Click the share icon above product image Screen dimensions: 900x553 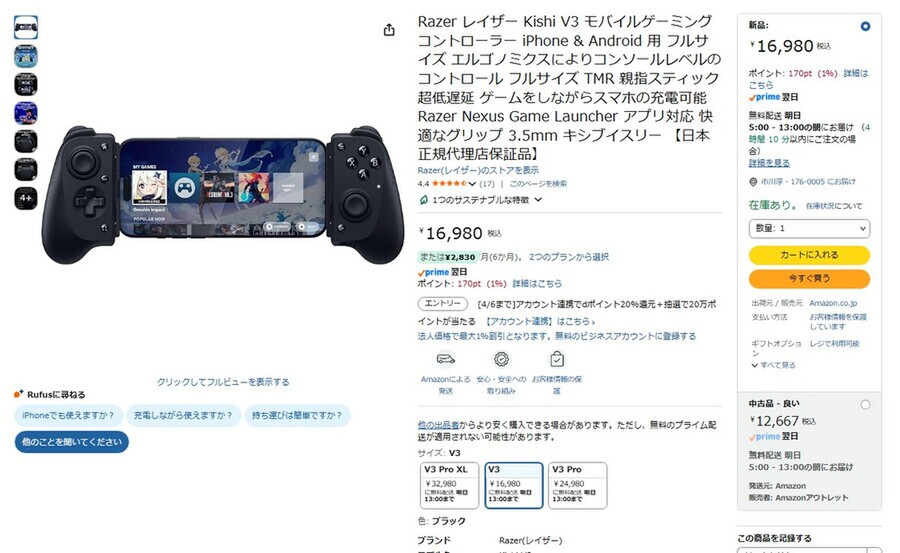point(389,30)
